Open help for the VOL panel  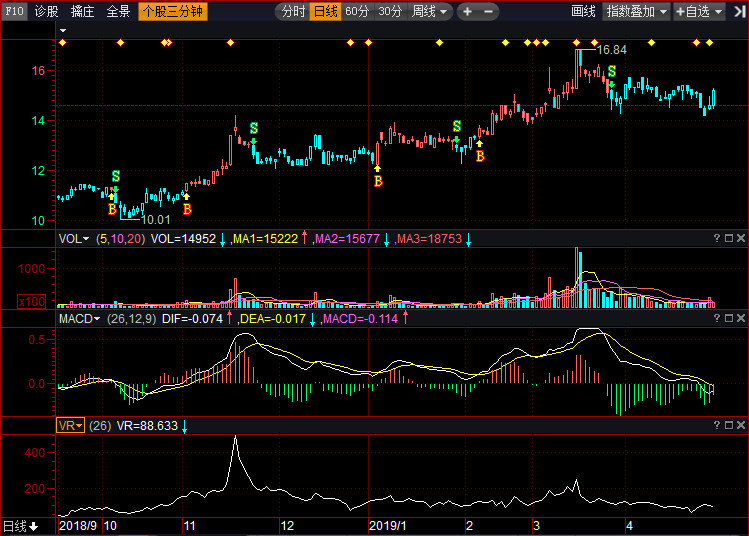click(717, 238)
